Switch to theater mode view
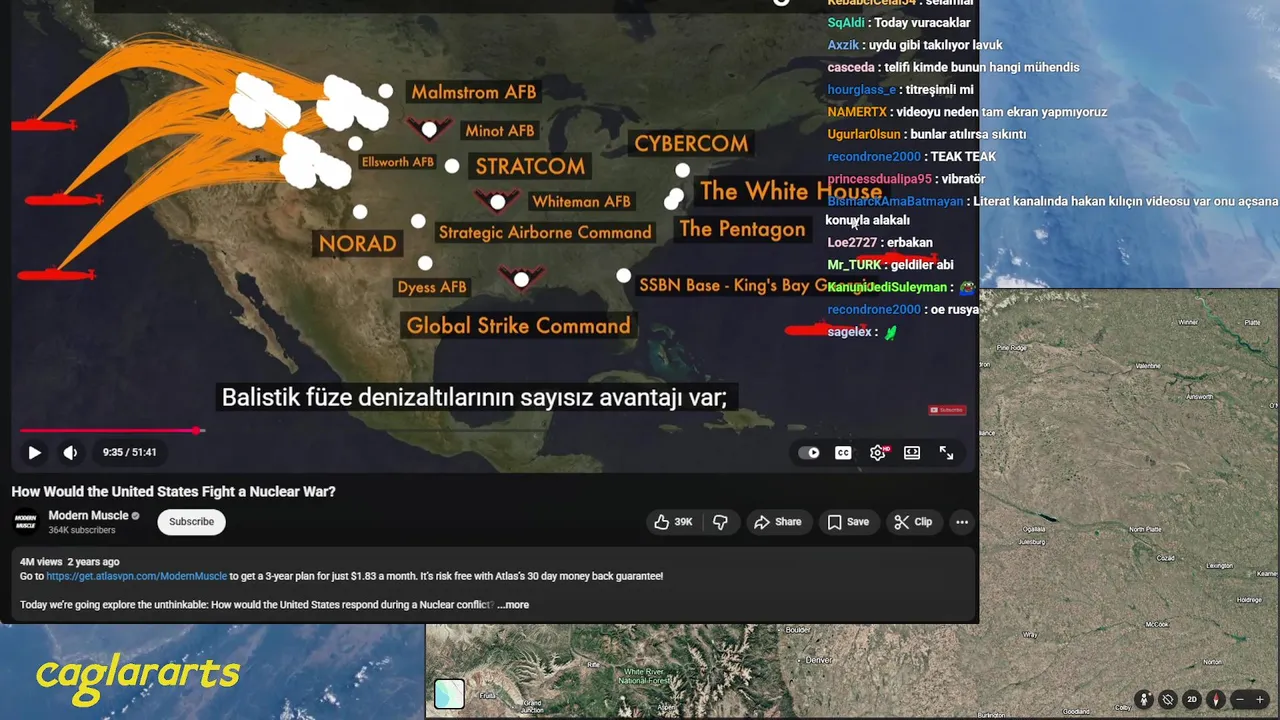 [x=912, y=453]
